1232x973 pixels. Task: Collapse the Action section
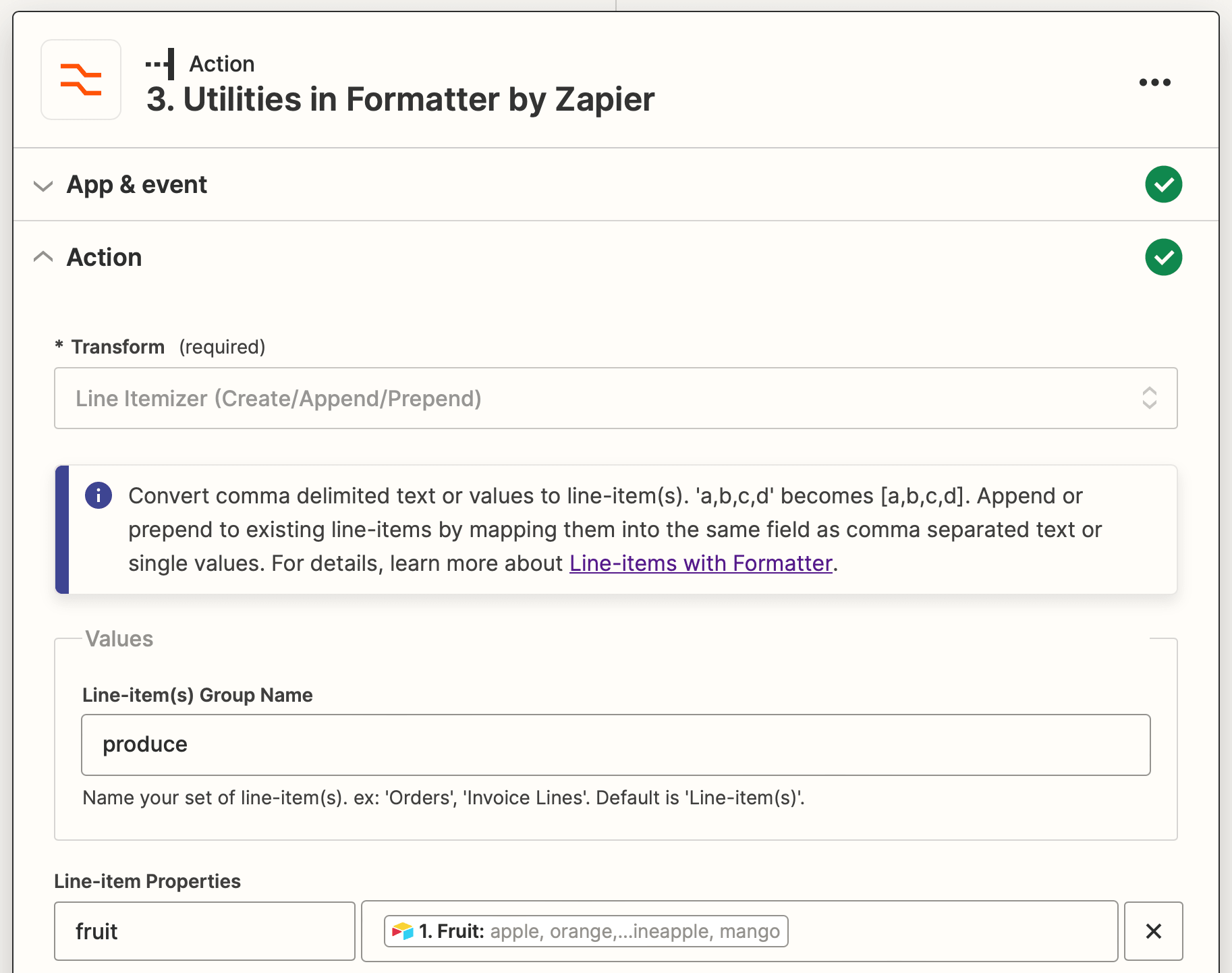coord(44,256)
